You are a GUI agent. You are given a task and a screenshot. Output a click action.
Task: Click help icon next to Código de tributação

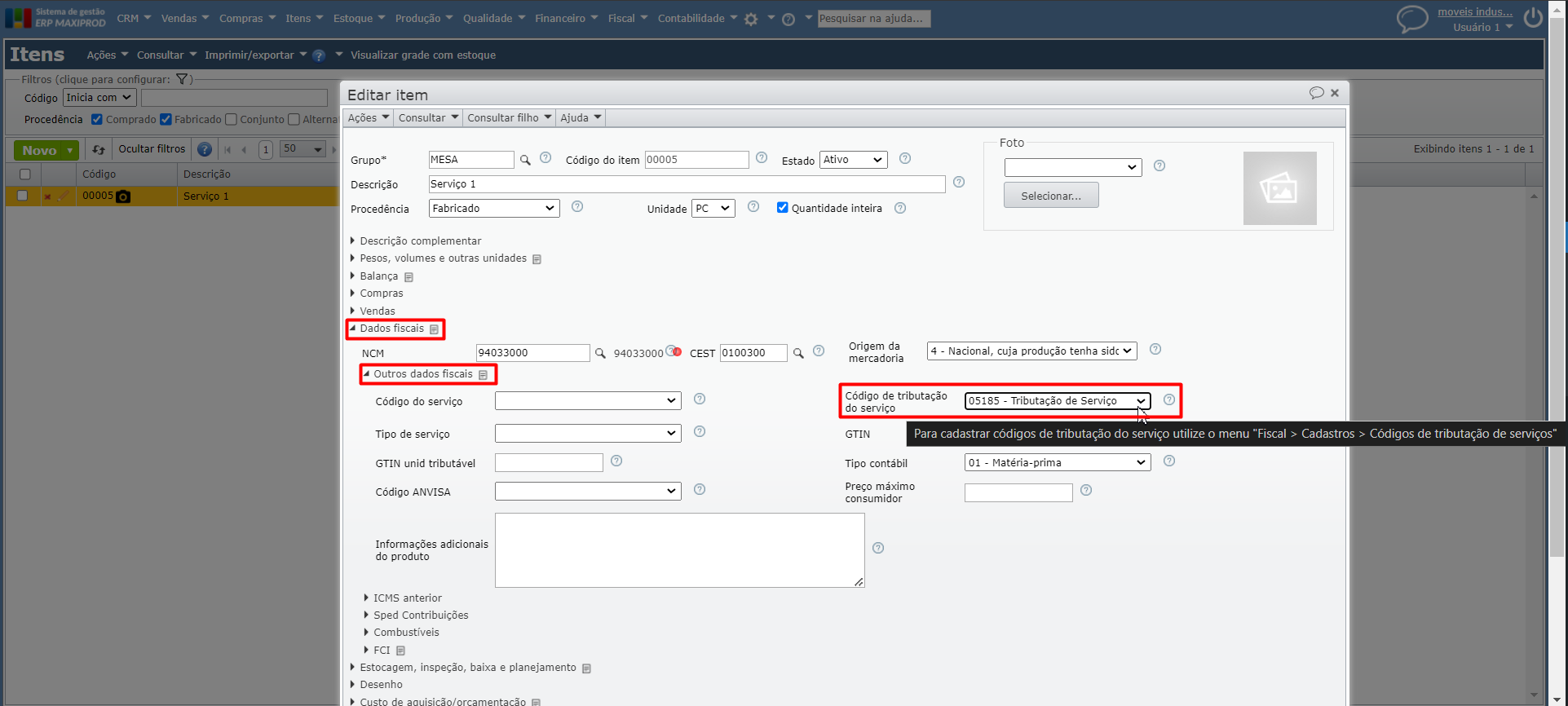click(1169, 399)
